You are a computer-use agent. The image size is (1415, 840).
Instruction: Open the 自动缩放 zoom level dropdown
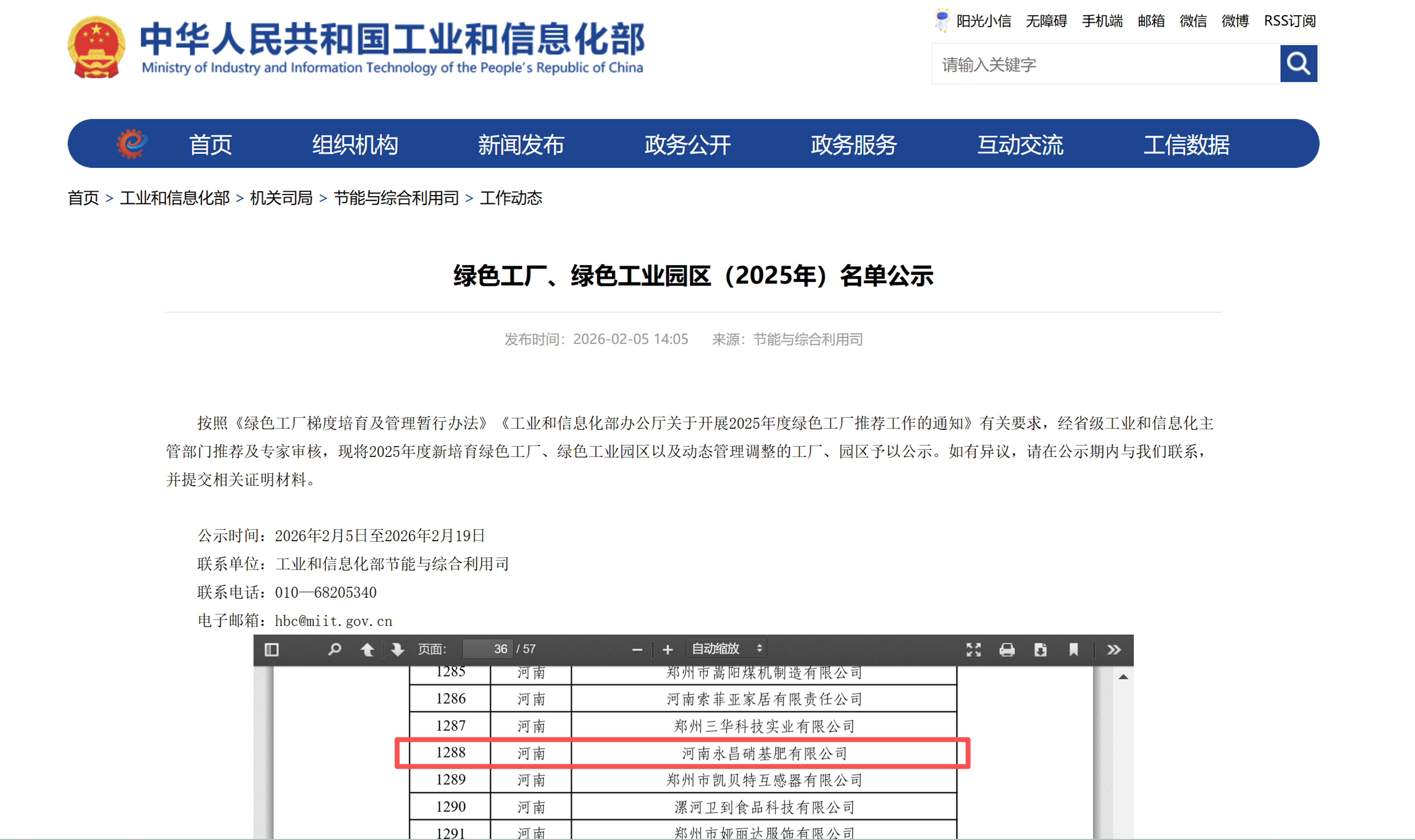pyautogui.click(x=727, y=649)
